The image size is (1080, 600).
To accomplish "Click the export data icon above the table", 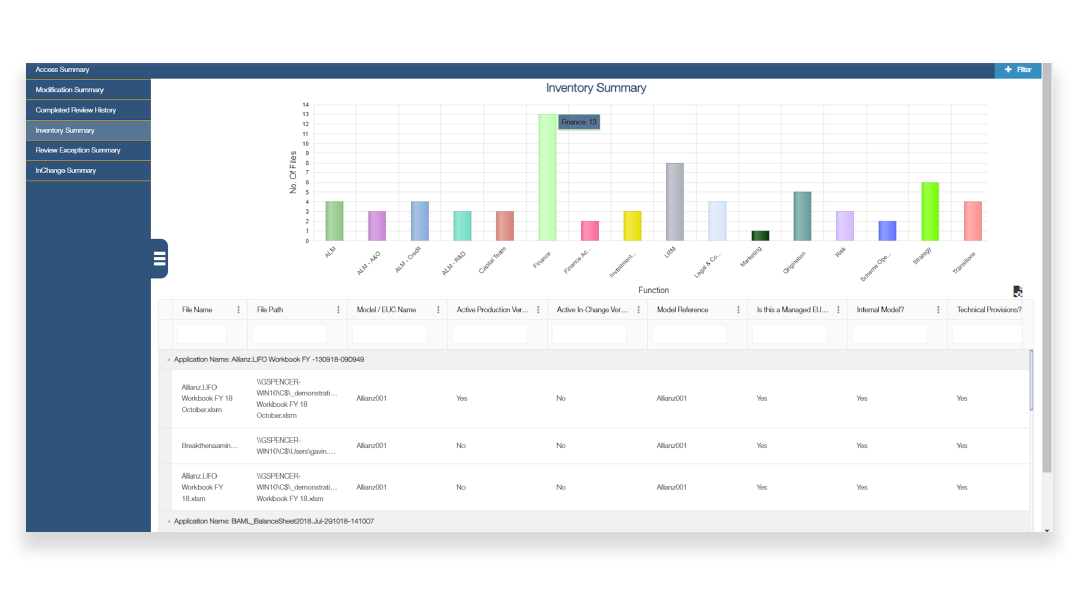I will point(1017,292).
